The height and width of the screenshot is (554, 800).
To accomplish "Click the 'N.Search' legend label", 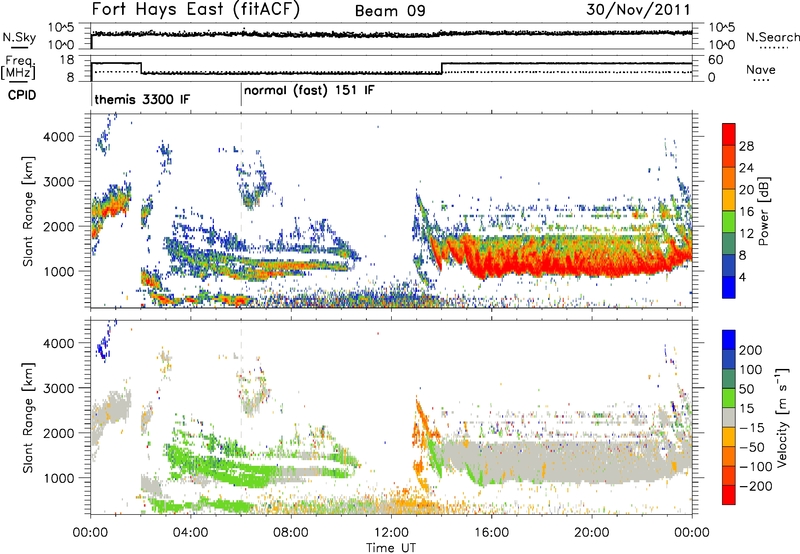I will pyautogui.click(x=772, y=37).
